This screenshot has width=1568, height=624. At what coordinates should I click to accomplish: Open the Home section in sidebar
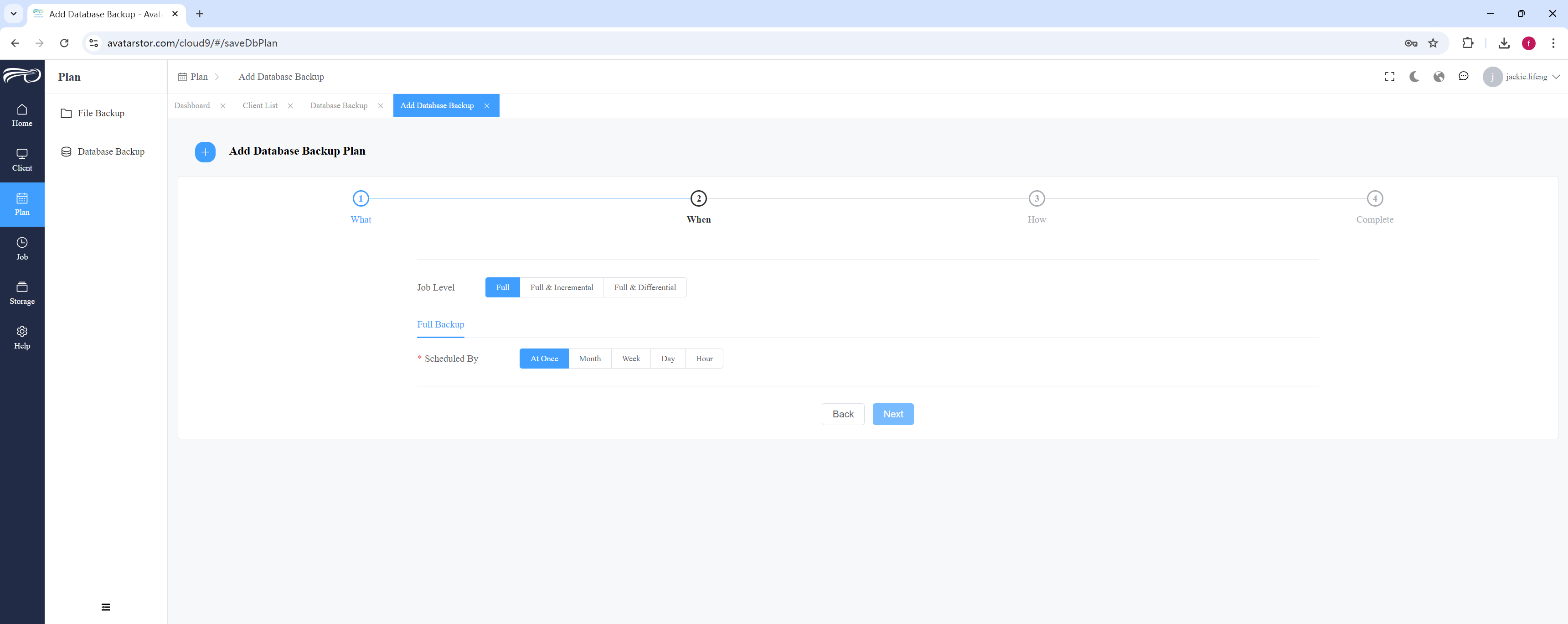(x=22, y=115)
